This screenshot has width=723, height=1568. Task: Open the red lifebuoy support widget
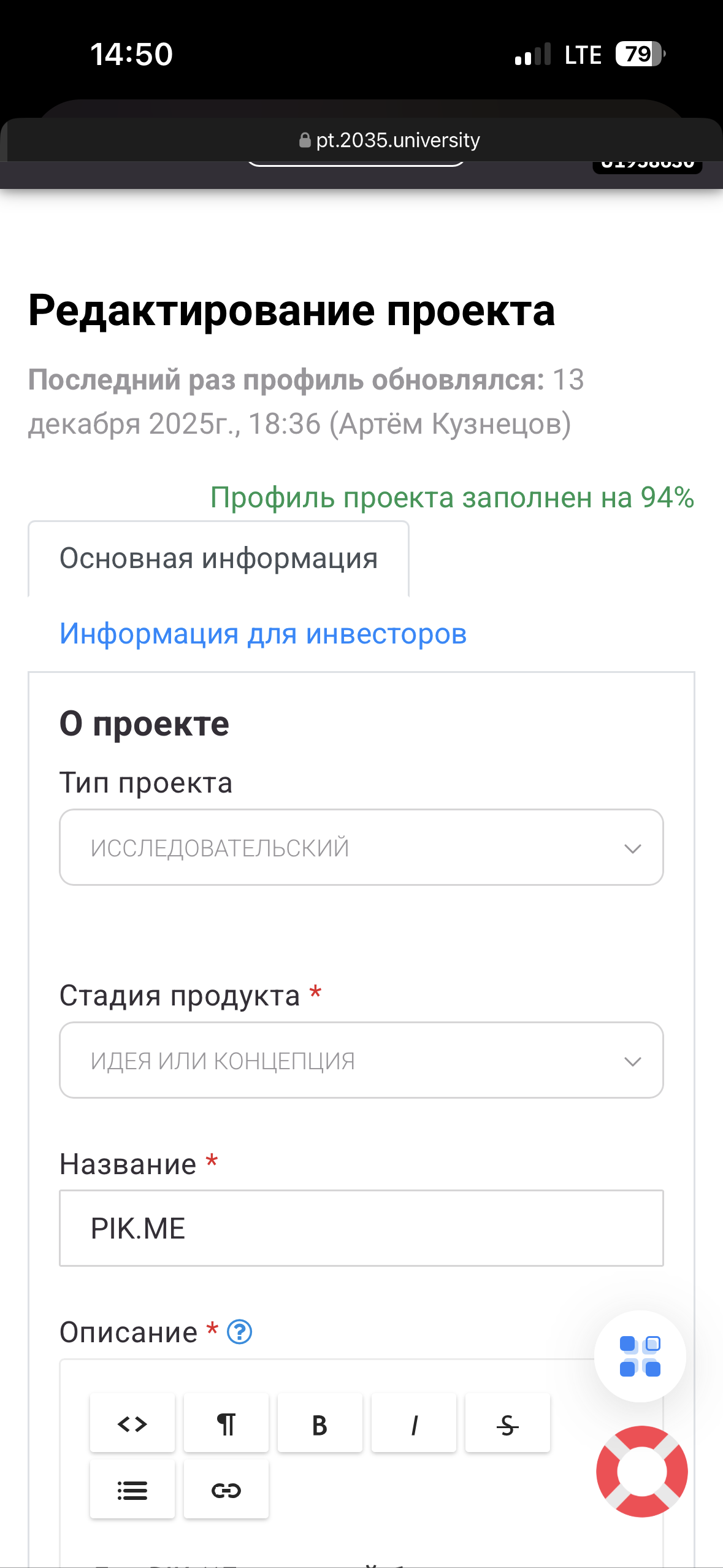click(641, 1471)
